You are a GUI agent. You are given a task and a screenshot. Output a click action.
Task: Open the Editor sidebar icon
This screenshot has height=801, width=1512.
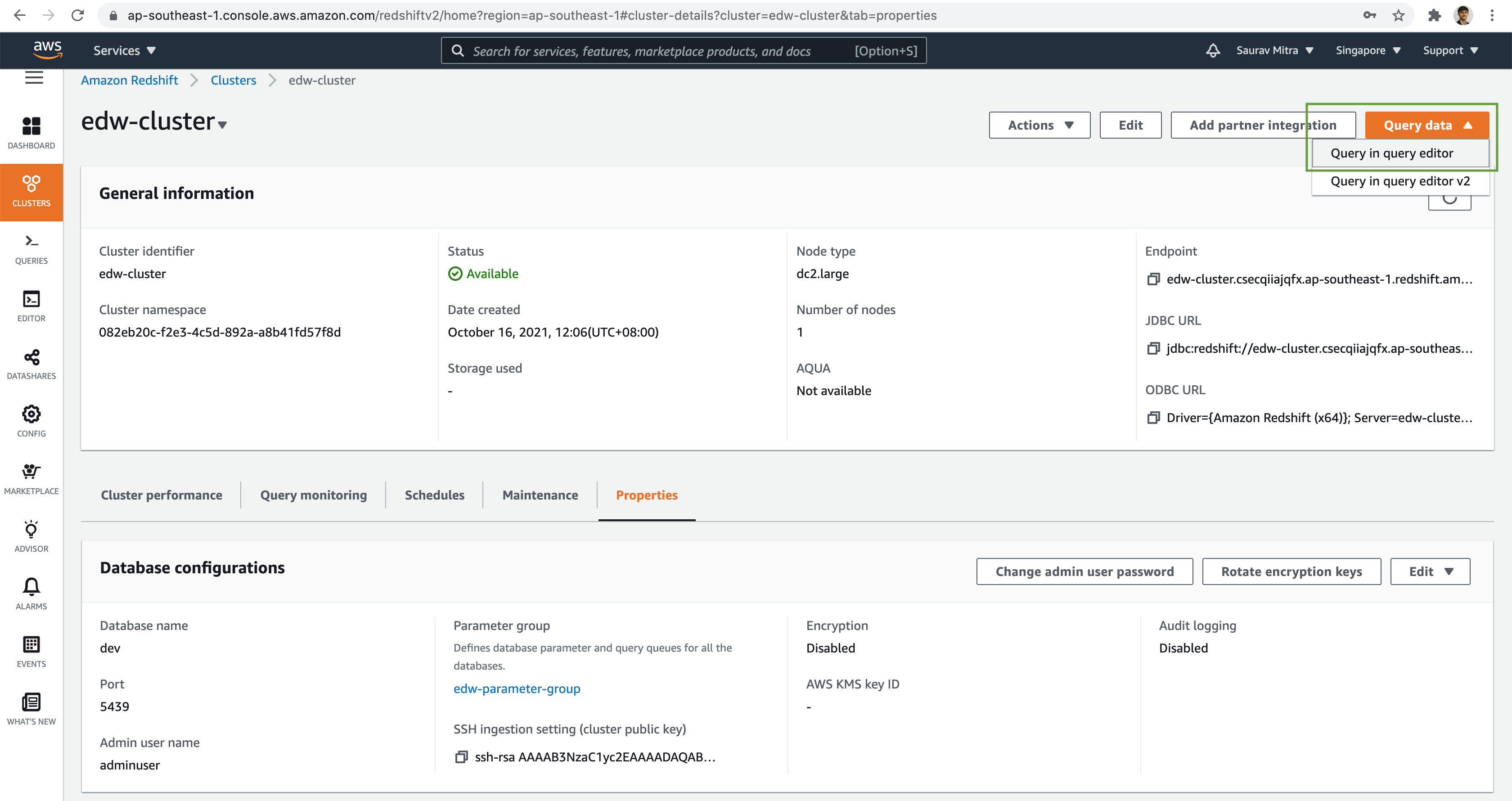(31, 306)
